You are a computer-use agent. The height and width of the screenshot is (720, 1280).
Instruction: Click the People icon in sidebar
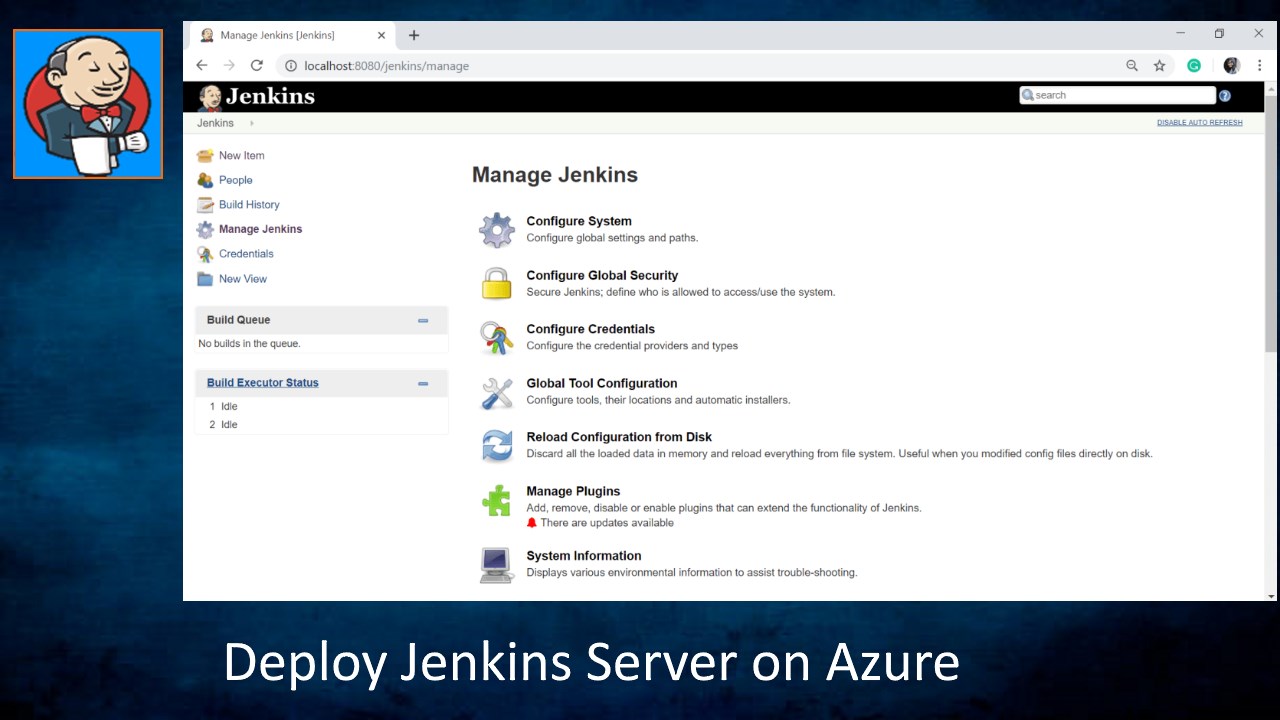coord(205,180)
